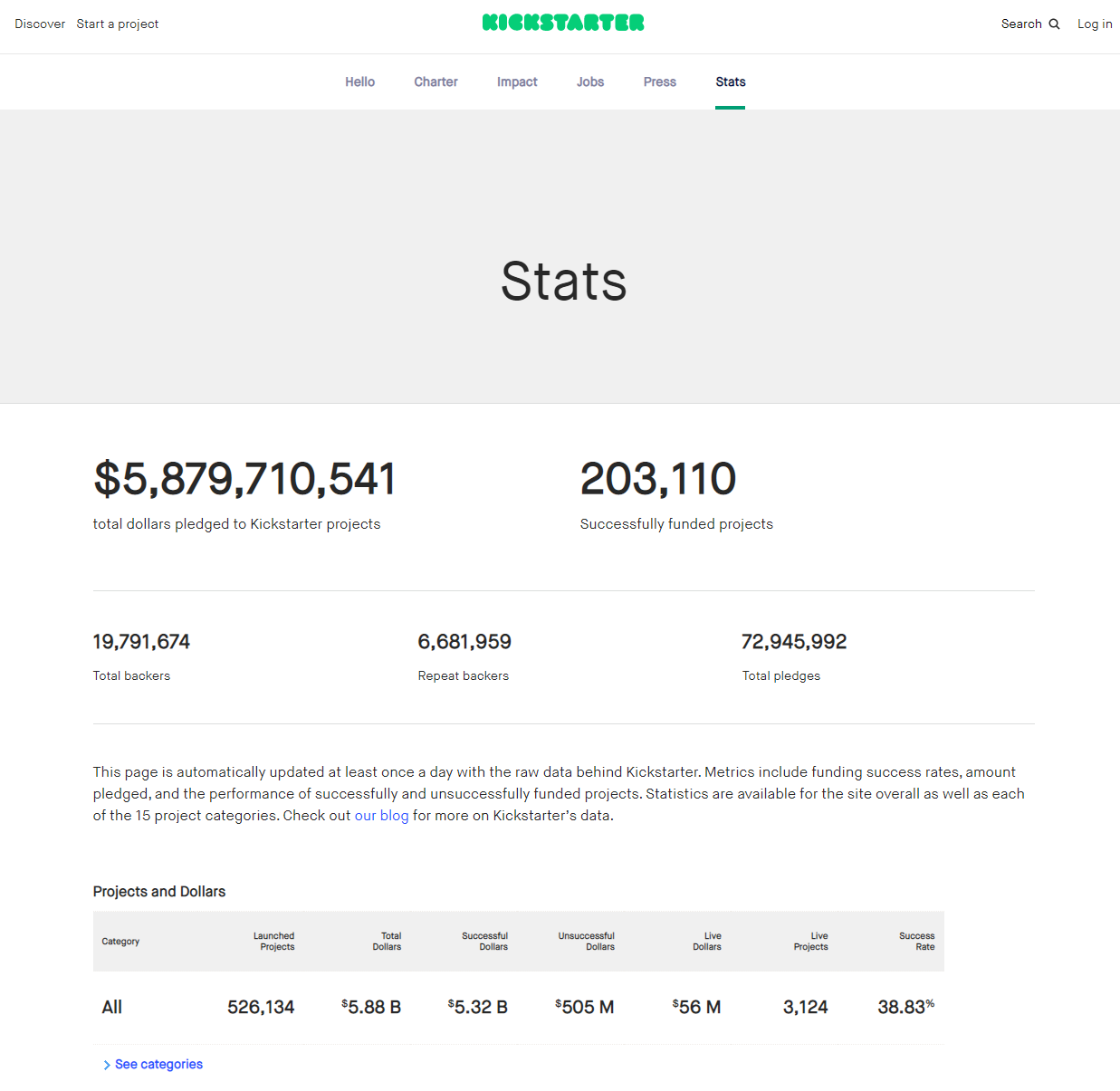Click the Success Rate column header
1120x1091 pixels.
(916, 942)
